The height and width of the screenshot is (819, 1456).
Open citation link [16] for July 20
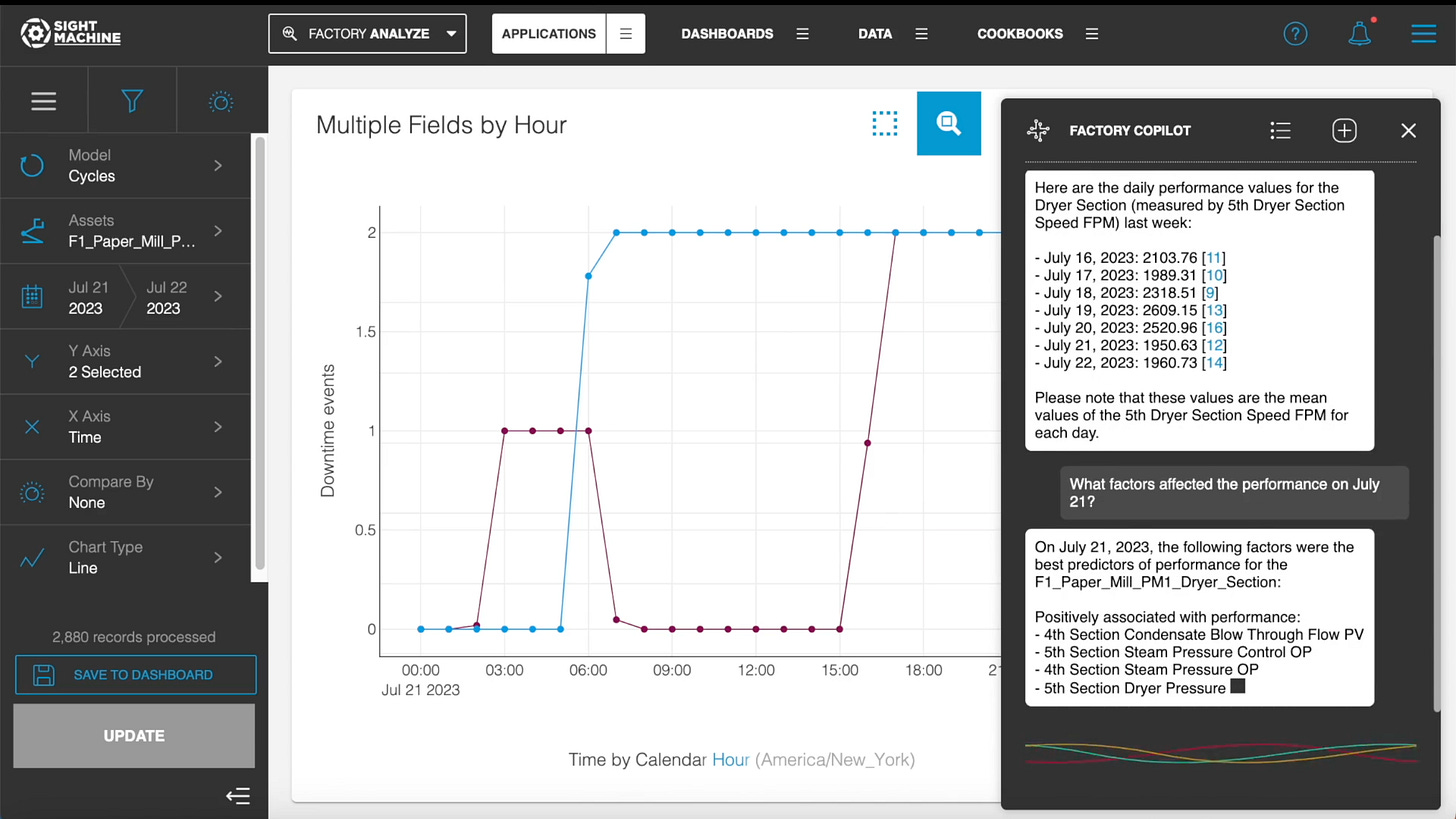[x=1214, y=328]
